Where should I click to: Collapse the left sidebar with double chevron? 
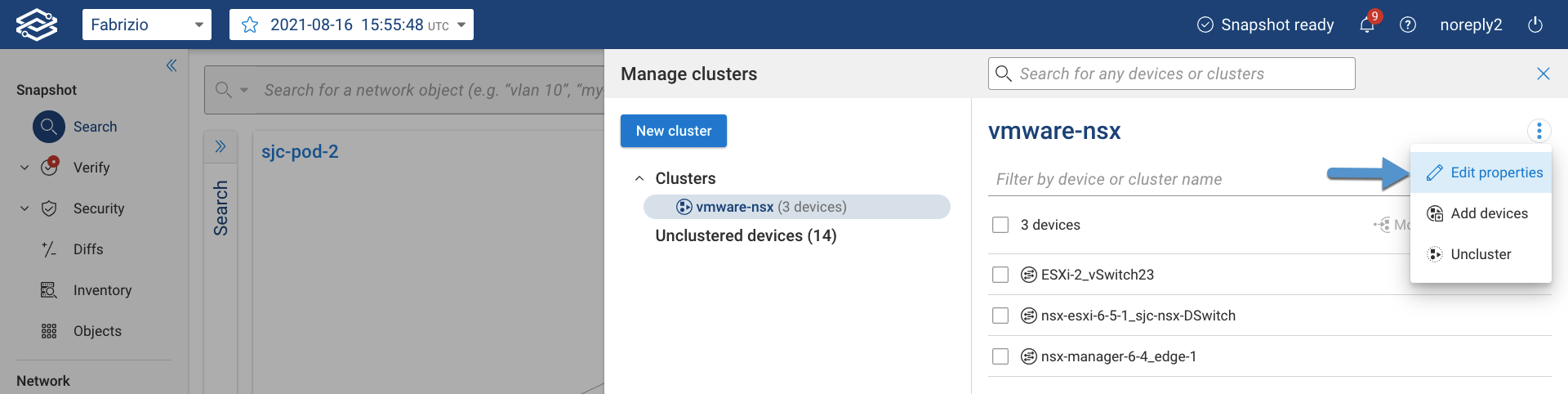pyautogui.click(x=171, y=65)
